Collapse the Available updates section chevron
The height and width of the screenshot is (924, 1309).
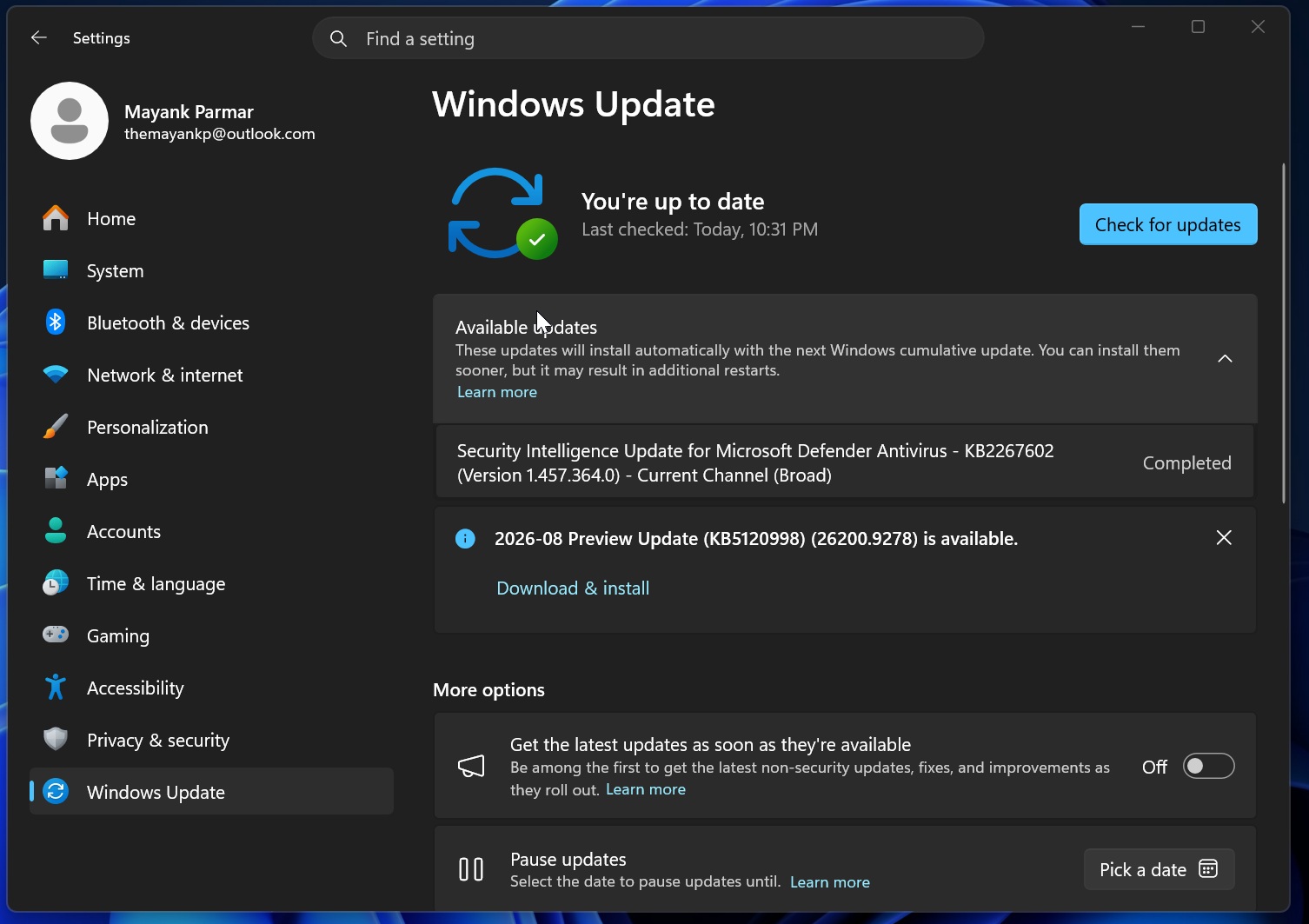[1225, 359]
